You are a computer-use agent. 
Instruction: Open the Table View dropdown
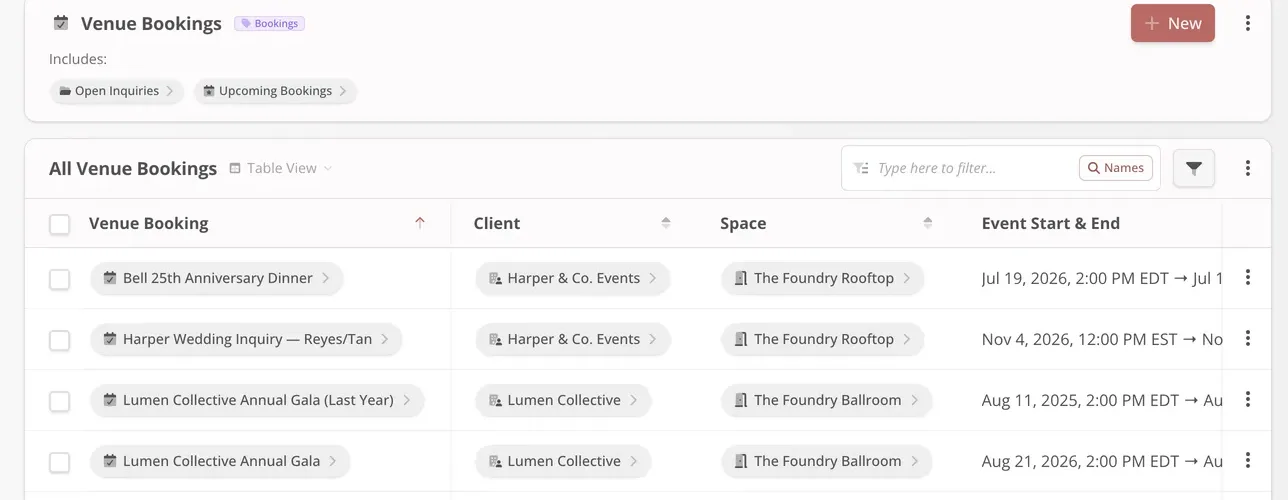280,168
